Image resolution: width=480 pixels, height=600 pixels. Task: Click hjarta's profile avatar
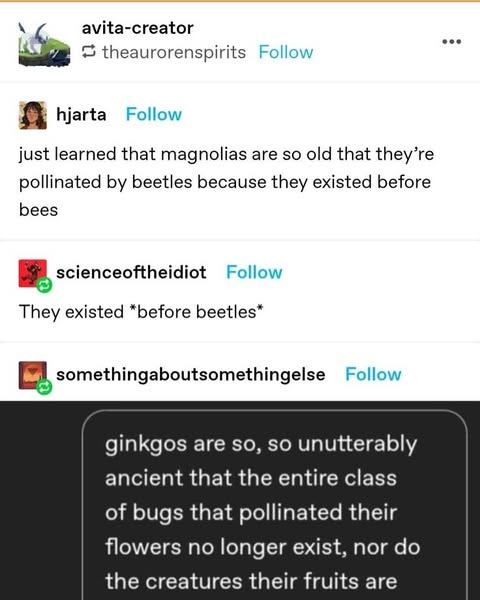point(33,115)
